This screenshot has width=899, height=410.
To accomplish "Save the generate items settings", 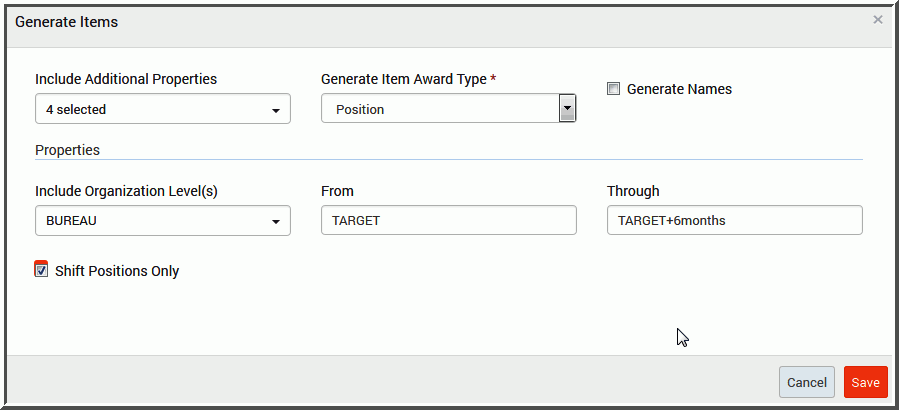I will [865, 382].
